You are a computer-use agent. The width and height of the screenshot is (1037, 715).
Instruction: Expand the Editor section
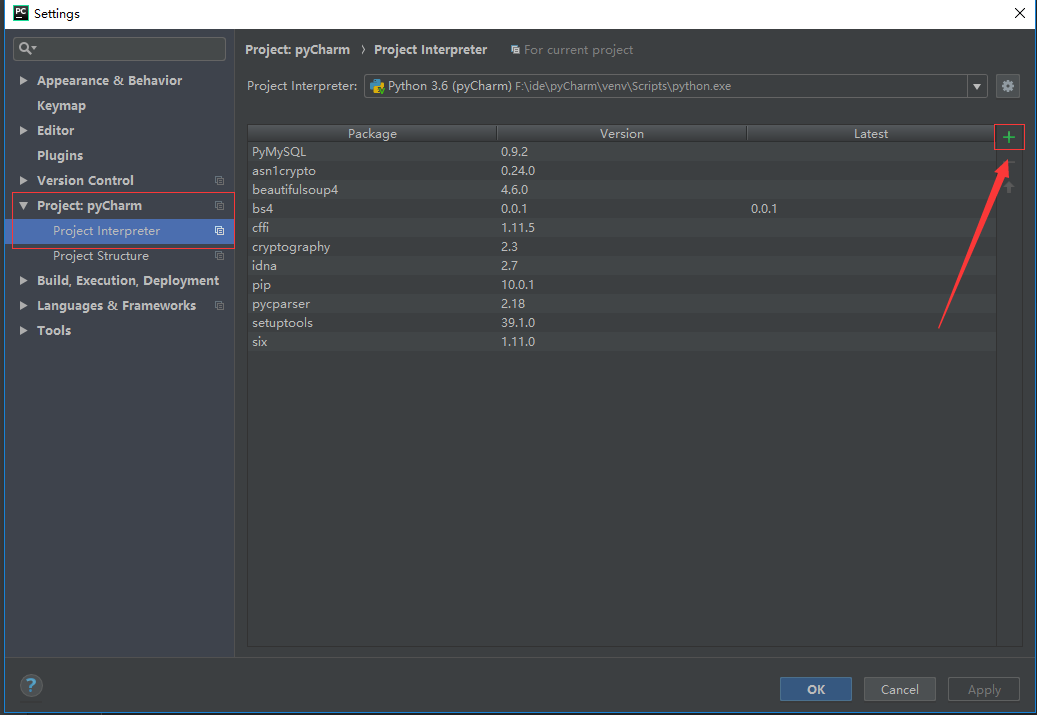coord(23,130)
